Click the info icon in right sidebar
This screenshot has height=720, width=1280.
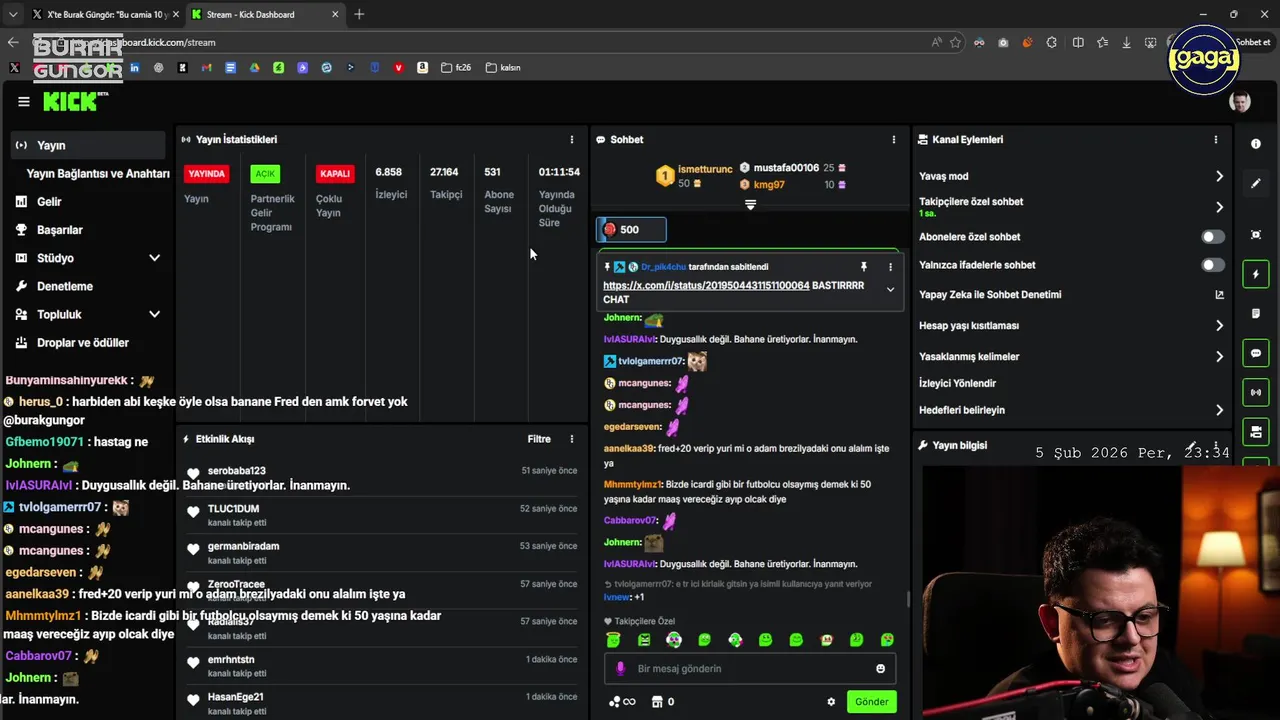[1256, 144]
